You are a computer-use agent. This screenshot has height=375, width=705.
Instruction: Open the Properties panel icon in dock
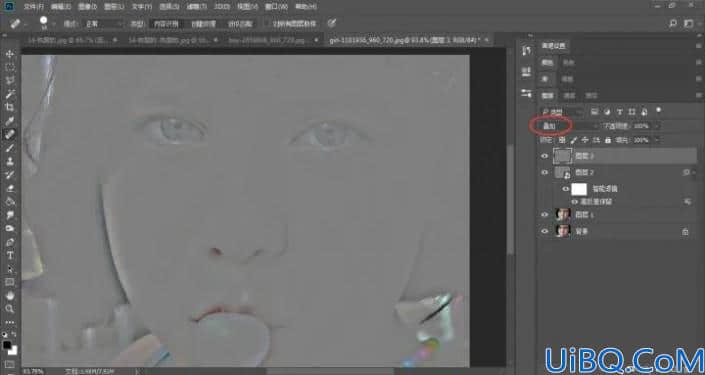[526, 72]
